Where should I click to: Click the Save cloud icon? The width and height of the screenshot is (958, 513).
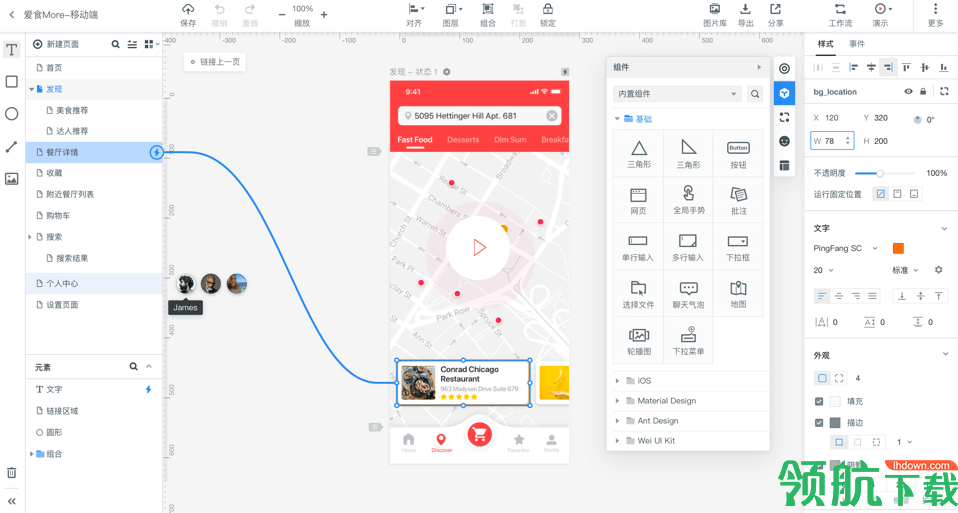(x=188, y=9)
